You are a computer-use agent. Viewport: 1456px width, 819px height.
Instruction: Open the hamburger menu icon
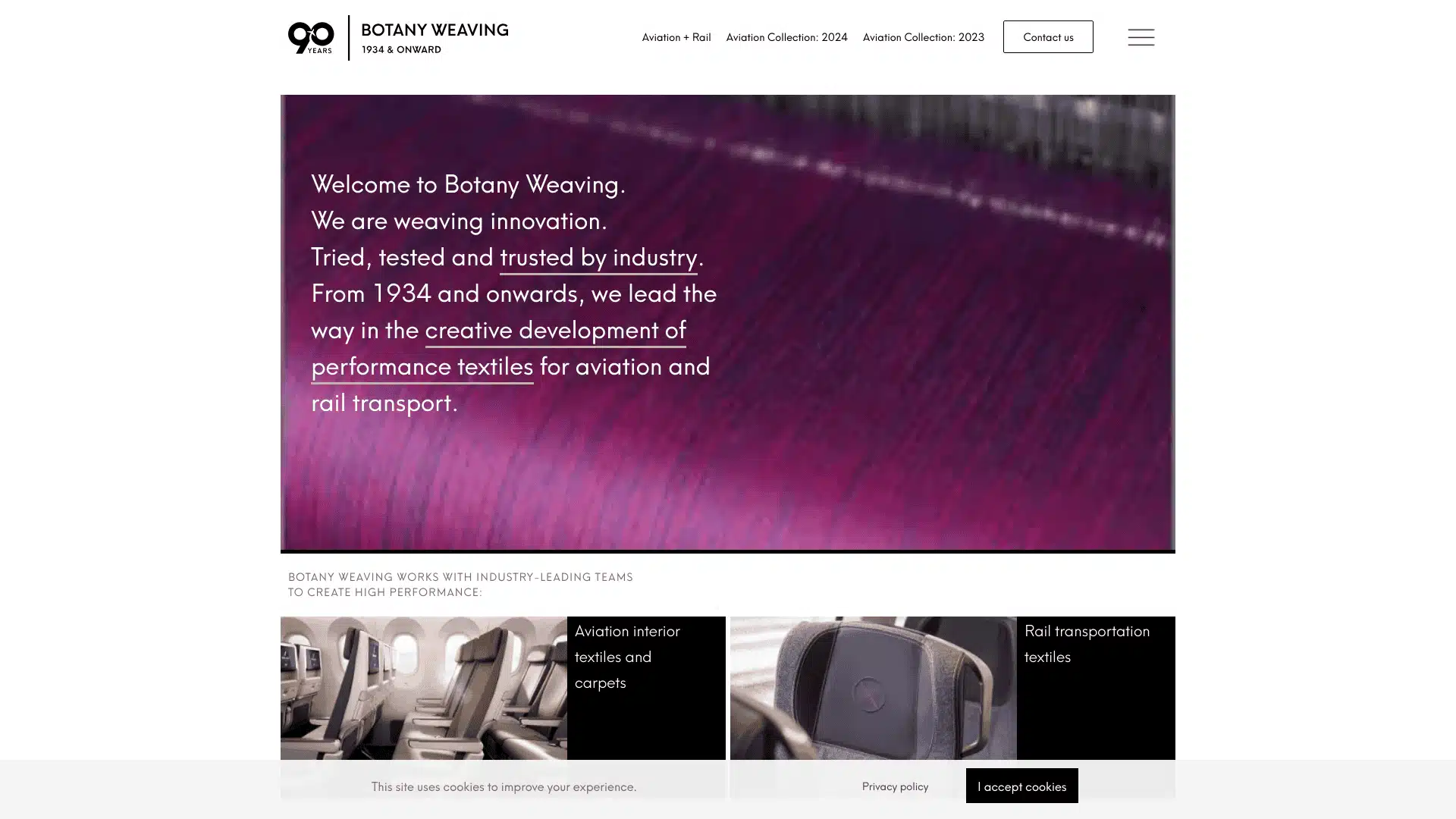(x=1141, y=37)
